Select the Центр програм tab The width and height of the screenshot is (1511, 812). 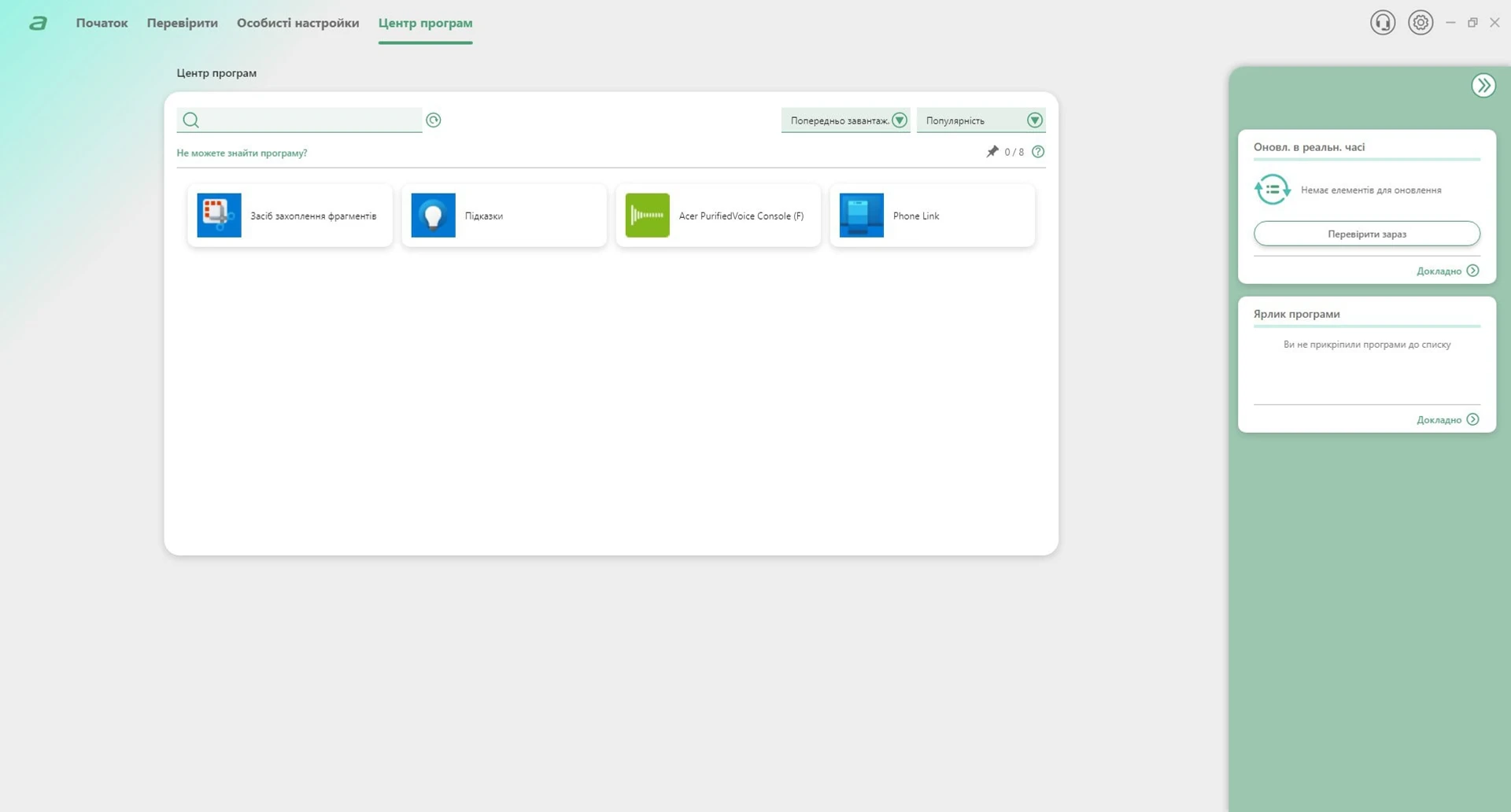click(425, 23)
